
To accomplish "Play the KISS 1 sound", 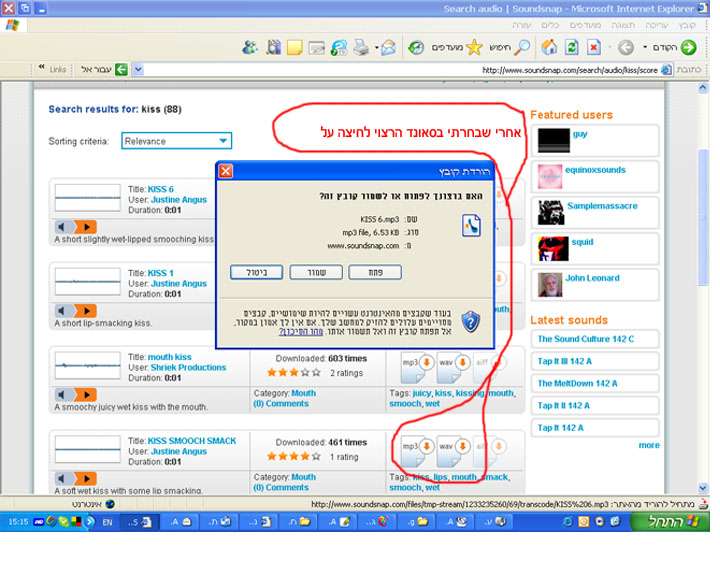I will click(x=86, y=311).
